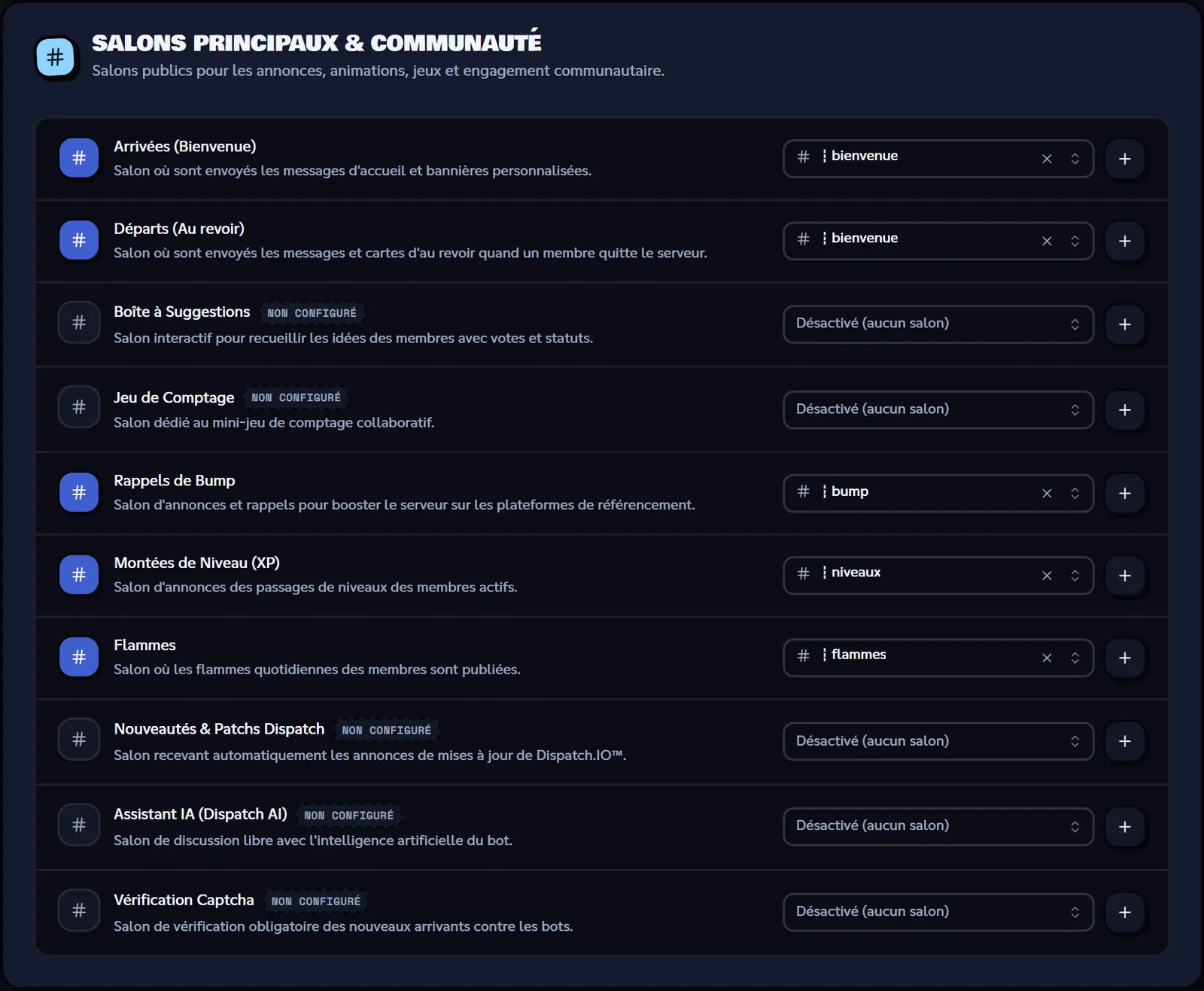Image resolution: width=1204 pixels, height=991 pixels.
Task: Click the hash icon of Départs (Au revoir) row
Action: (x=79, y=240)
